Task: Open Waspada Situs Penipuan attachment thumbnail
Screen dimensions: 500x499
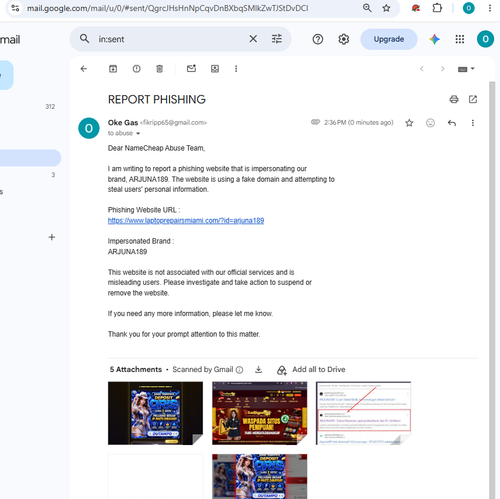Action: click(259, 413)
